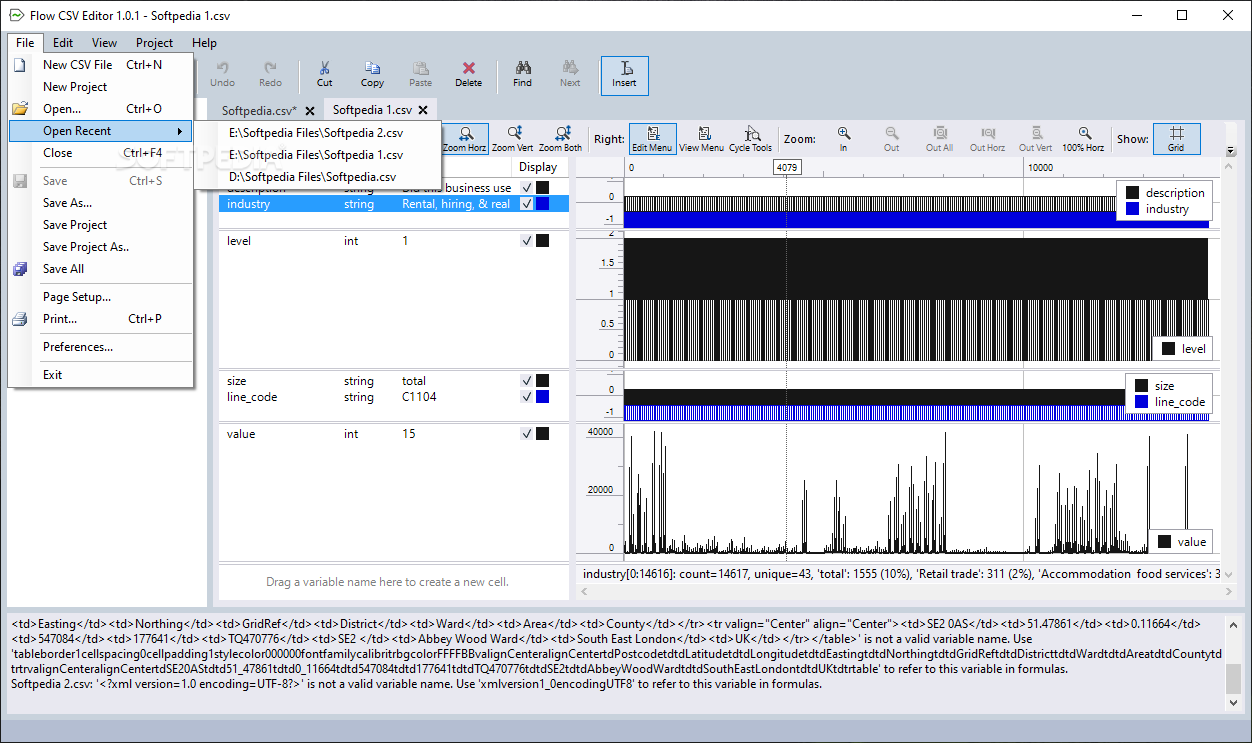Viewport: 1252px width, 743px height.
Task: Open recent file Softpedia 2.csv
Action: 317,133
